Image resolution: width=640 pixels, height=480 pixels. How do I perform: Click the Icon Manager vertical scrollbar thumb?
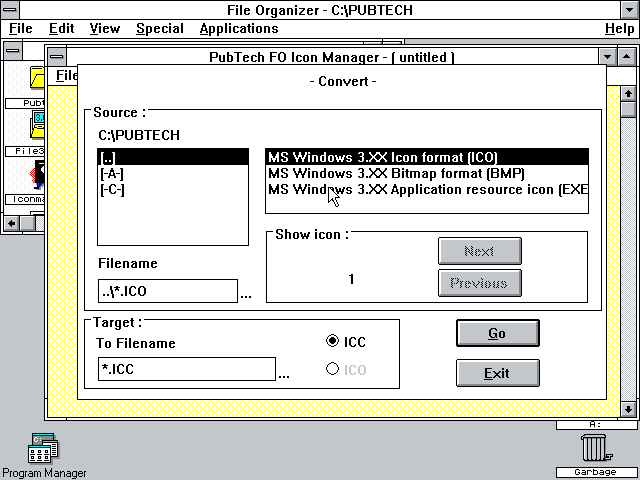coord(628,109)
